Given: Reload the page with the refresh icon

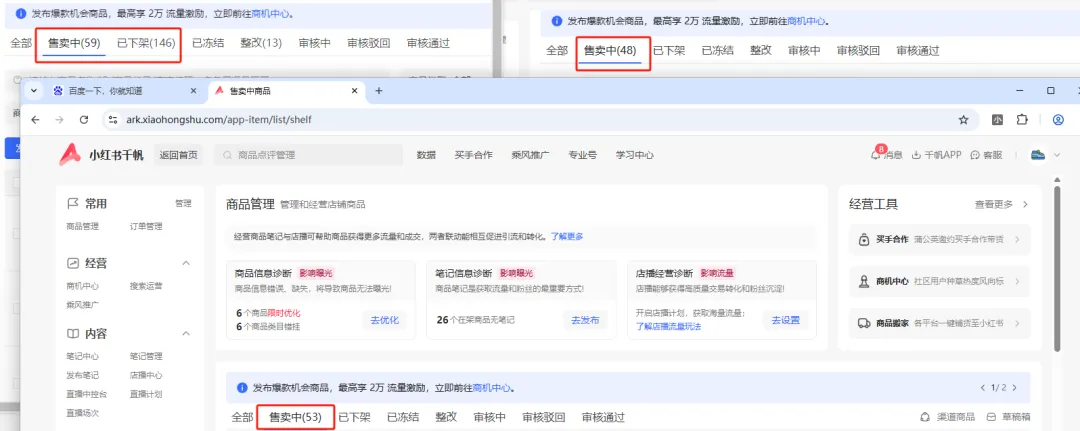Looking at the screenshot, I should pyautogui.click(x=84, y=120).
